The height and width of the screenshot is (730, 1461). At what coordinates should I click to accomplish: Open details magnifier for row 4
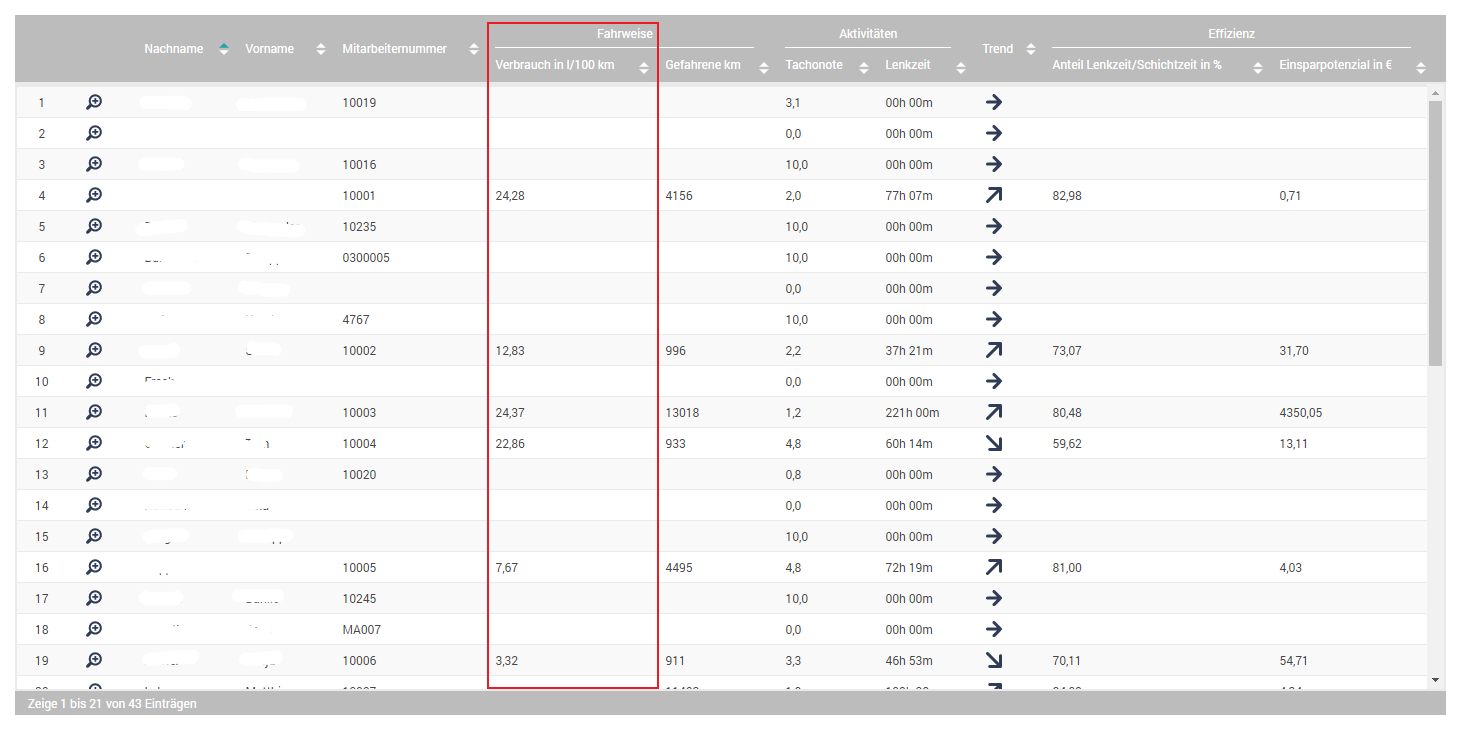click(94, 196)
